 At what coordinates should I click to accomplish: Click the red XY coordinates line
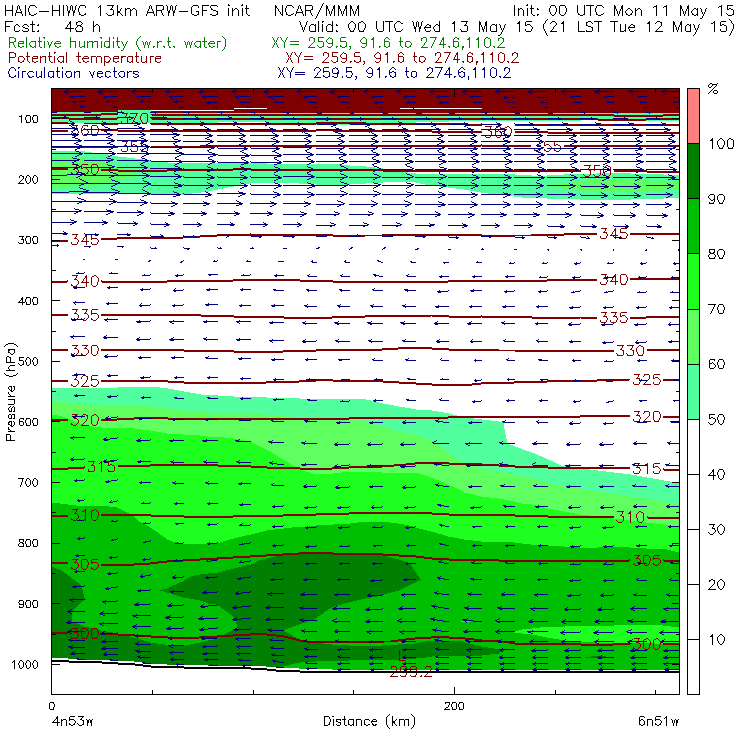[402, 58]
